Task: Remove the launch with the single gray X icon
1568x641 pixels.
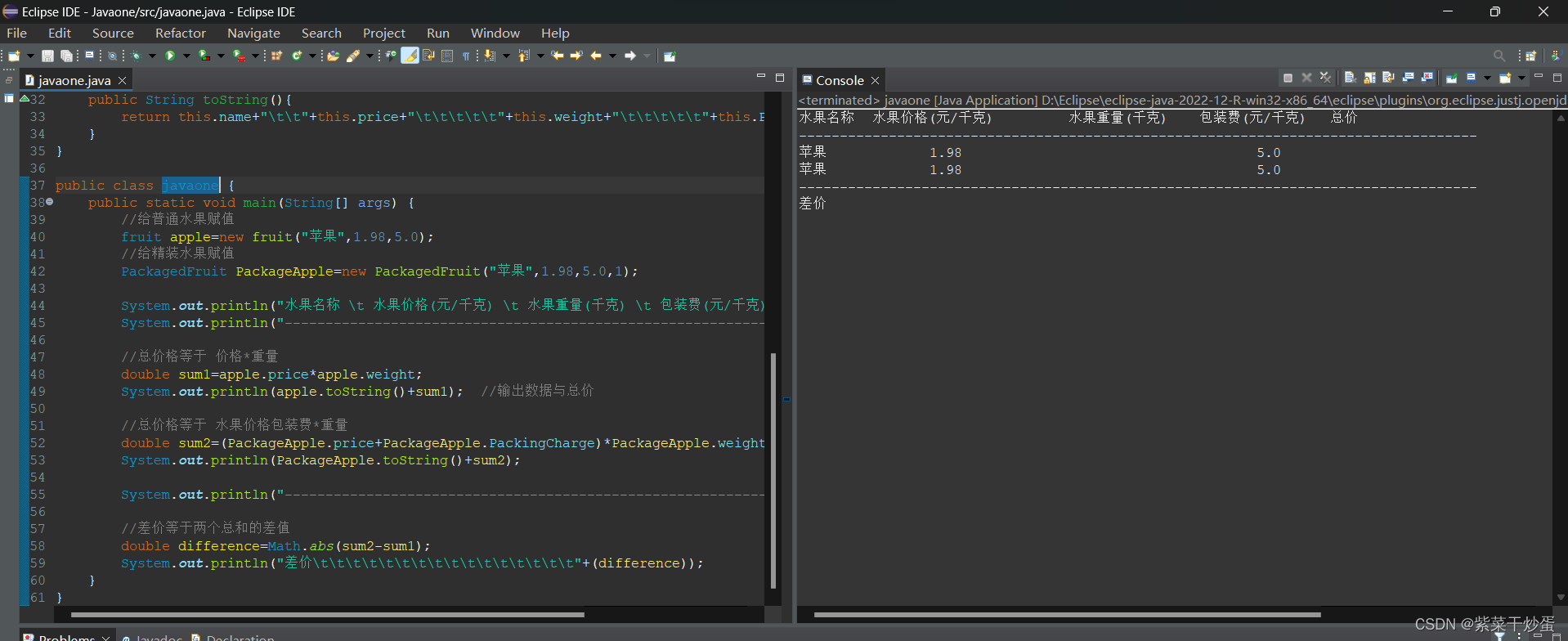Action: [1306, 78]
